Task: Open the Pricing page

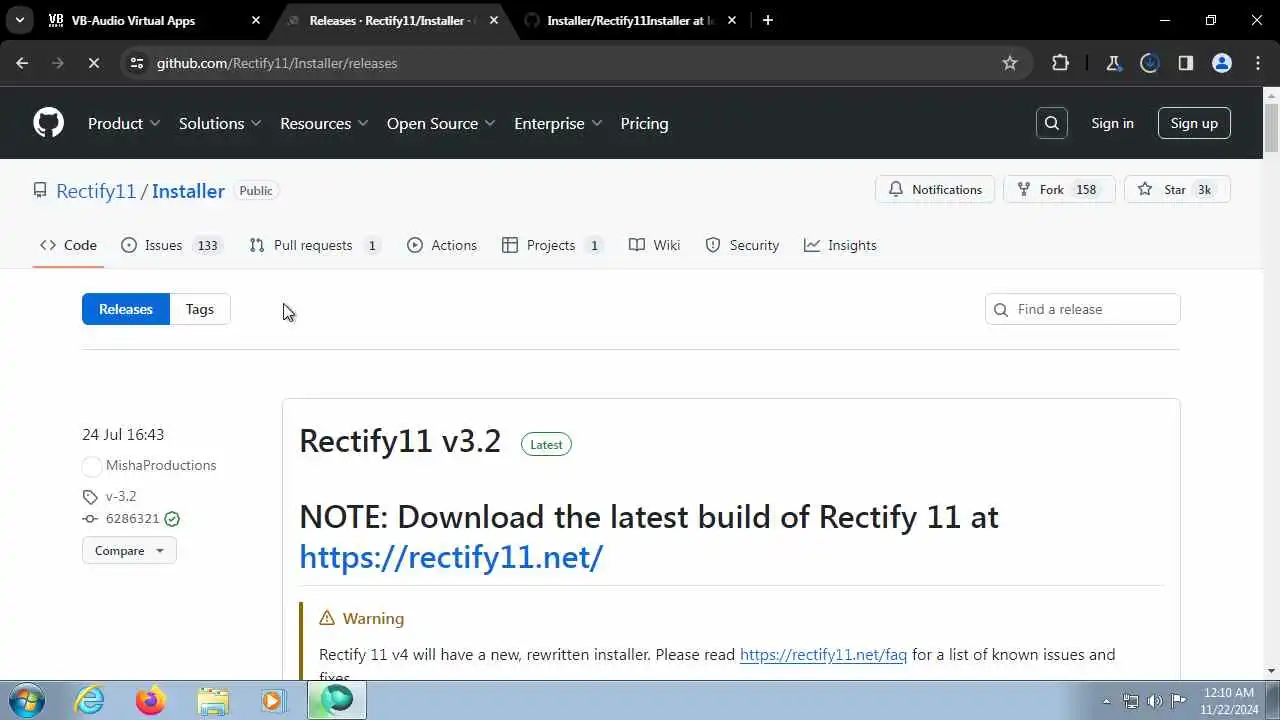Action: tap(644, 123)
